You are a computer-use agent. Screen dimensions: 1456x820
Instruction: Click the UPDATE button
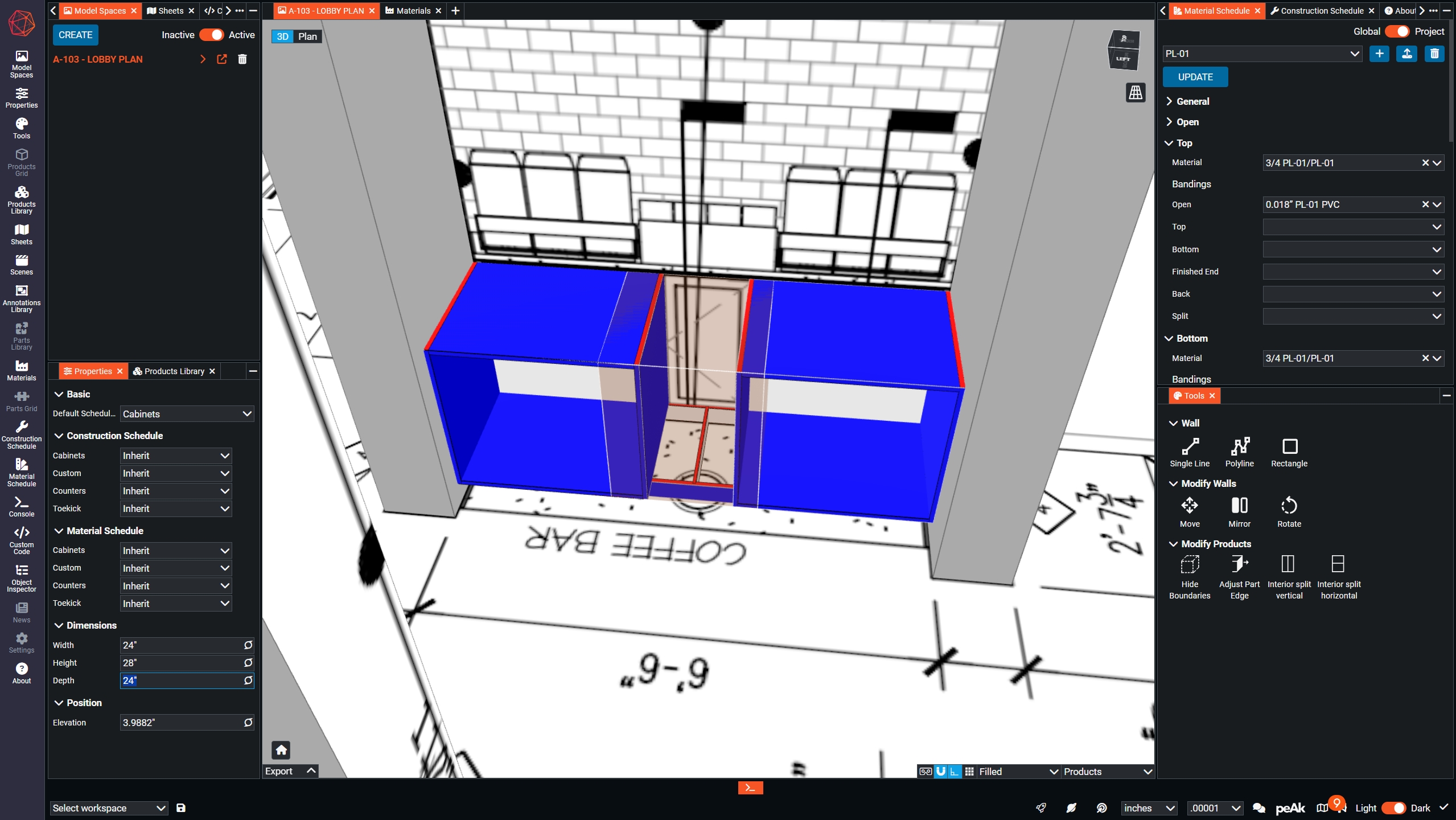tap(1195, 77)
